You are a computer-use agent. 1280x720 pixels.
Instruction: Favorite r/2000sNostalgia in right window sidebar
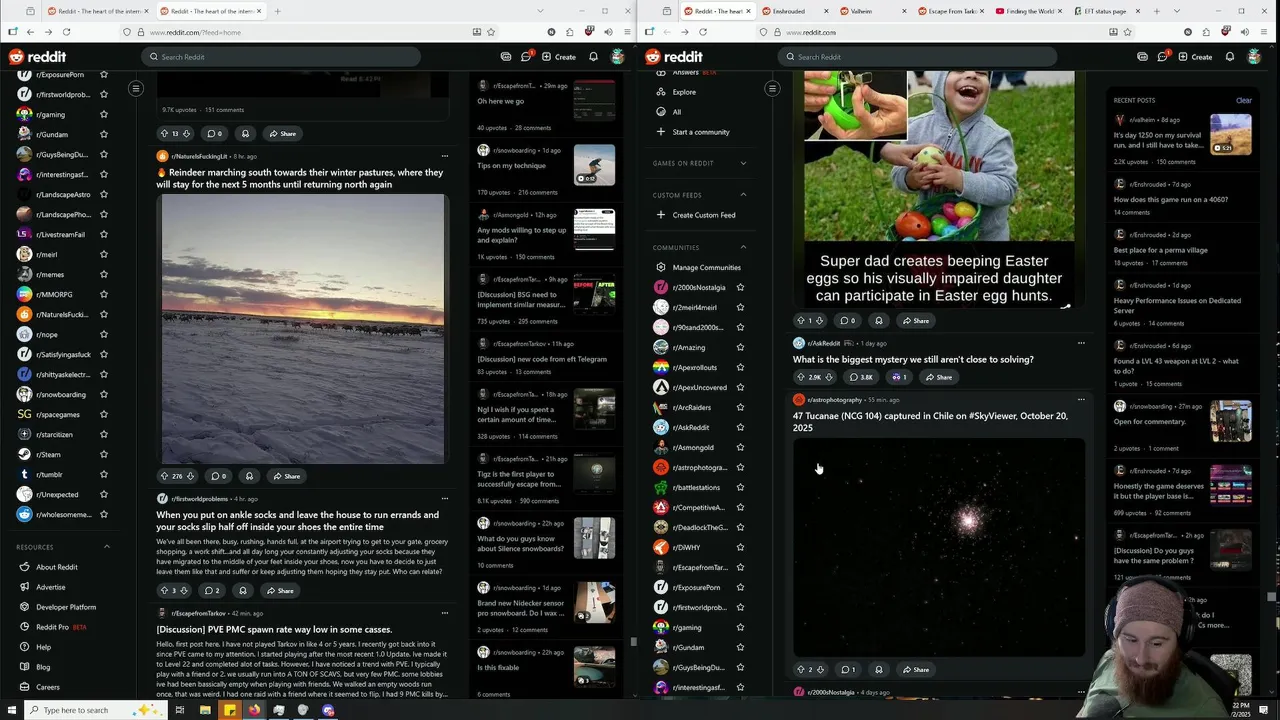pos(740,287)
